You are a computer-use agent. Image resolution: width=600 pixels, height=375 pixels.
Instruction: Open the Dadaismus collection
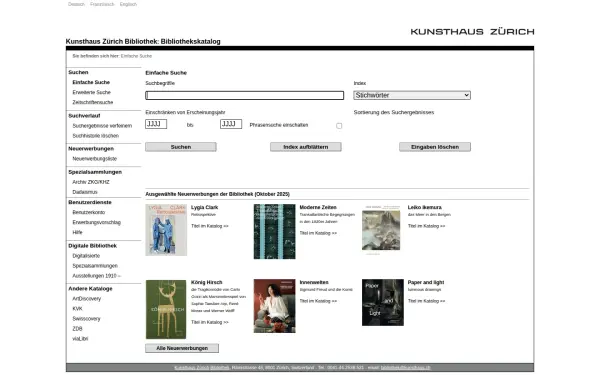click(x=85, y=192)
